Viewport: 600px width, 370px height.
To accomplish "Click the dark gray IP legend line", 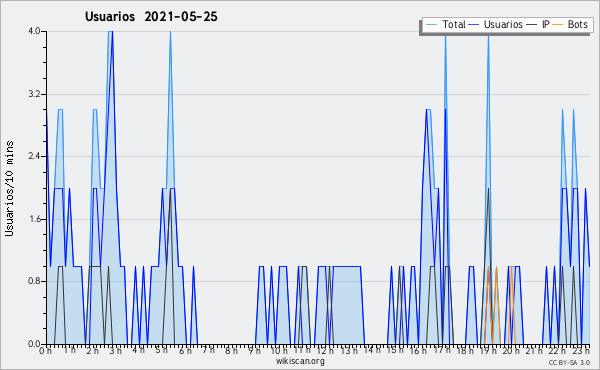I will point(532,25).
